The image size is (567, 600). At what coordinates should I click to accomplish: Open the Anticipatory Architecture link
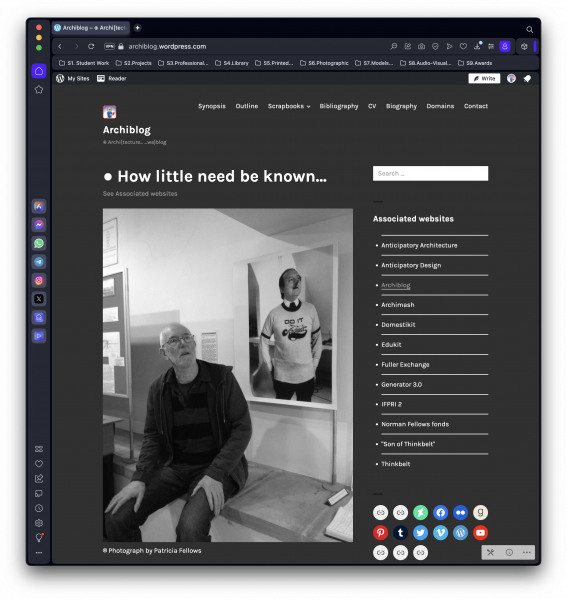[x=419, y=245]
